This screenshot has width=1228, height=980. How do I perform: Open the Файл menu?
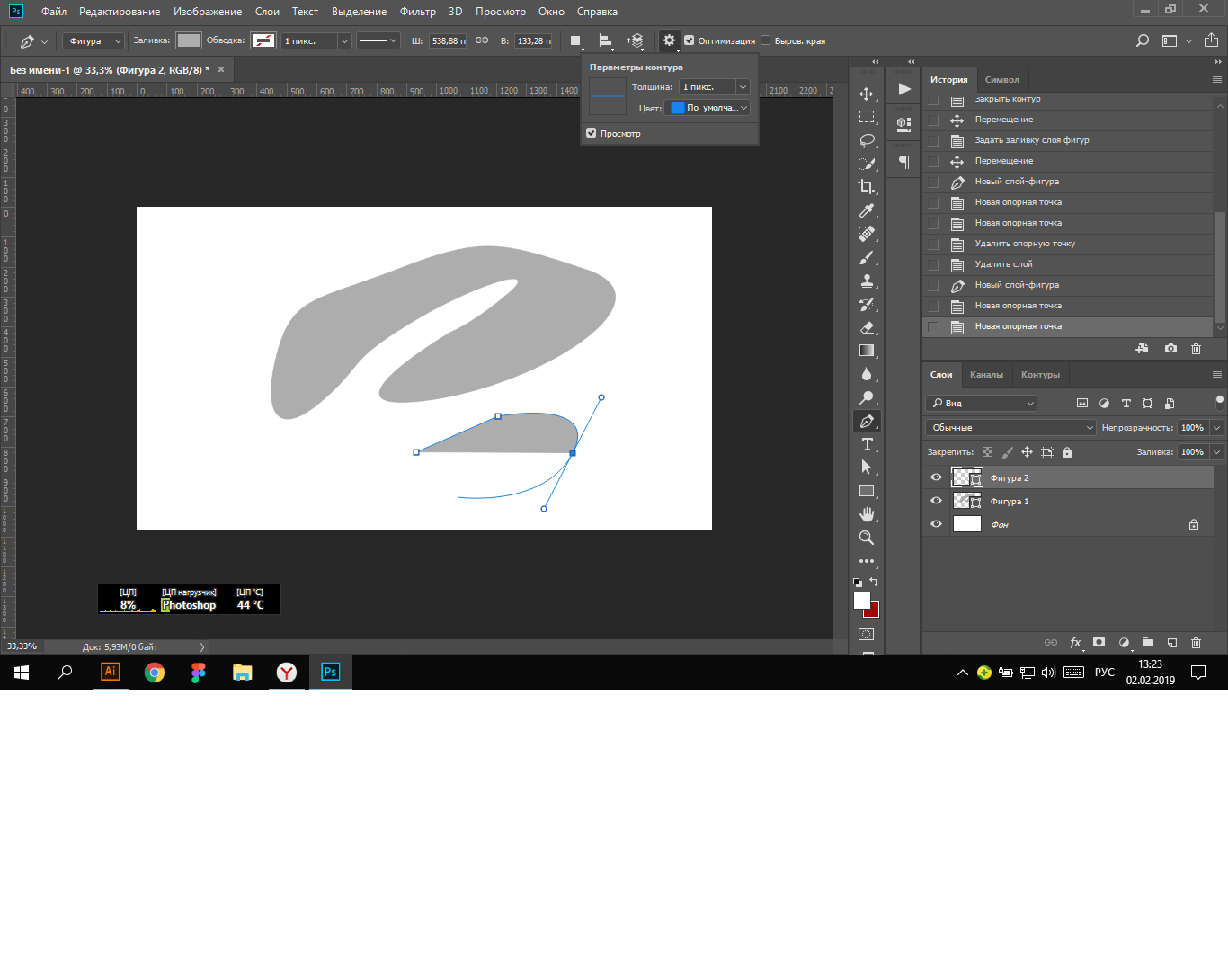[x=54, y=12]
